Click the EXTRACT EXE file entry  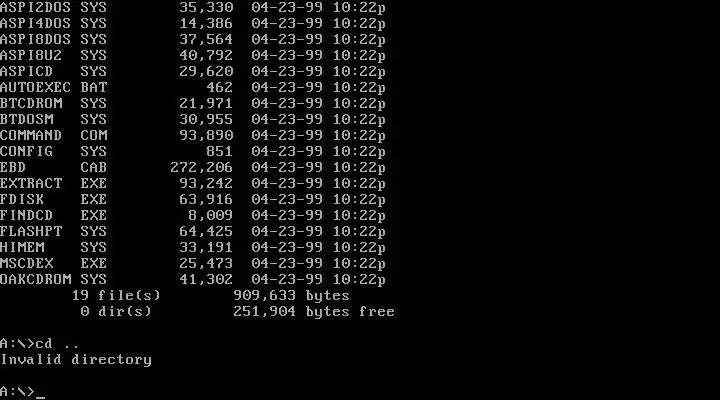192,183
